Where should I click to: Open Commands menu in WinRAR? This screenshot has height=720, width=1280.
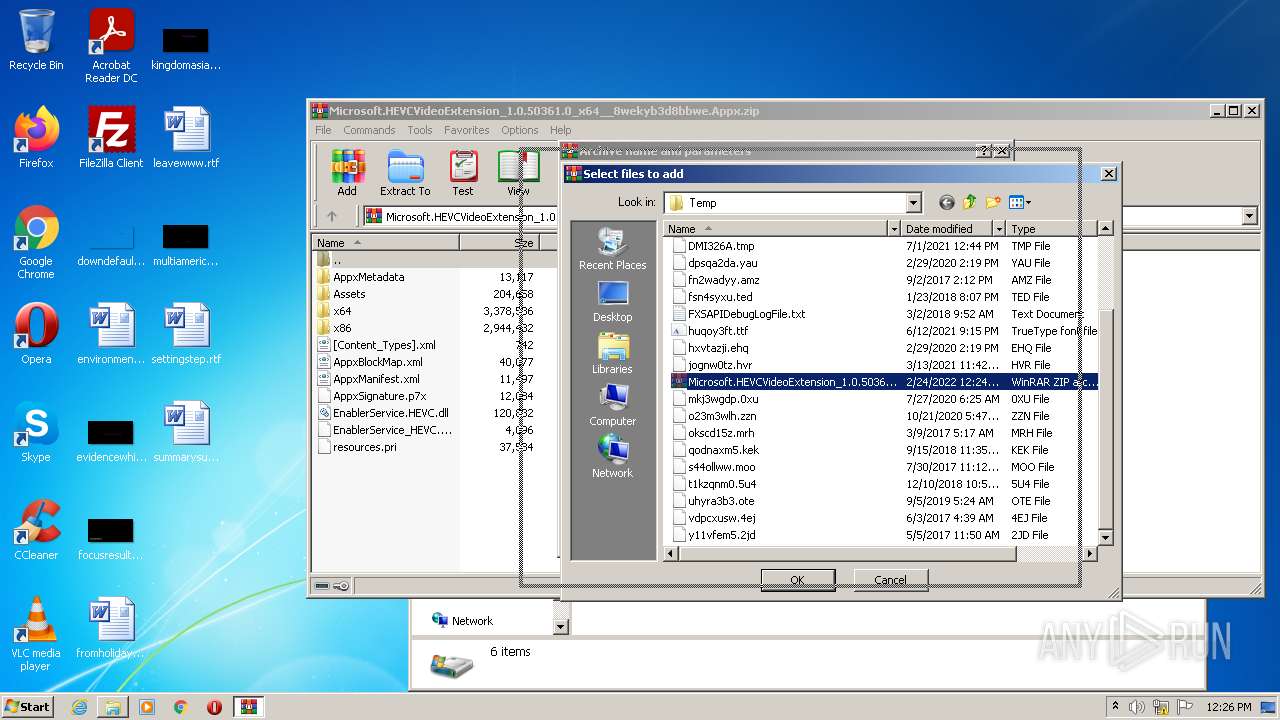(x=369, y=130)
